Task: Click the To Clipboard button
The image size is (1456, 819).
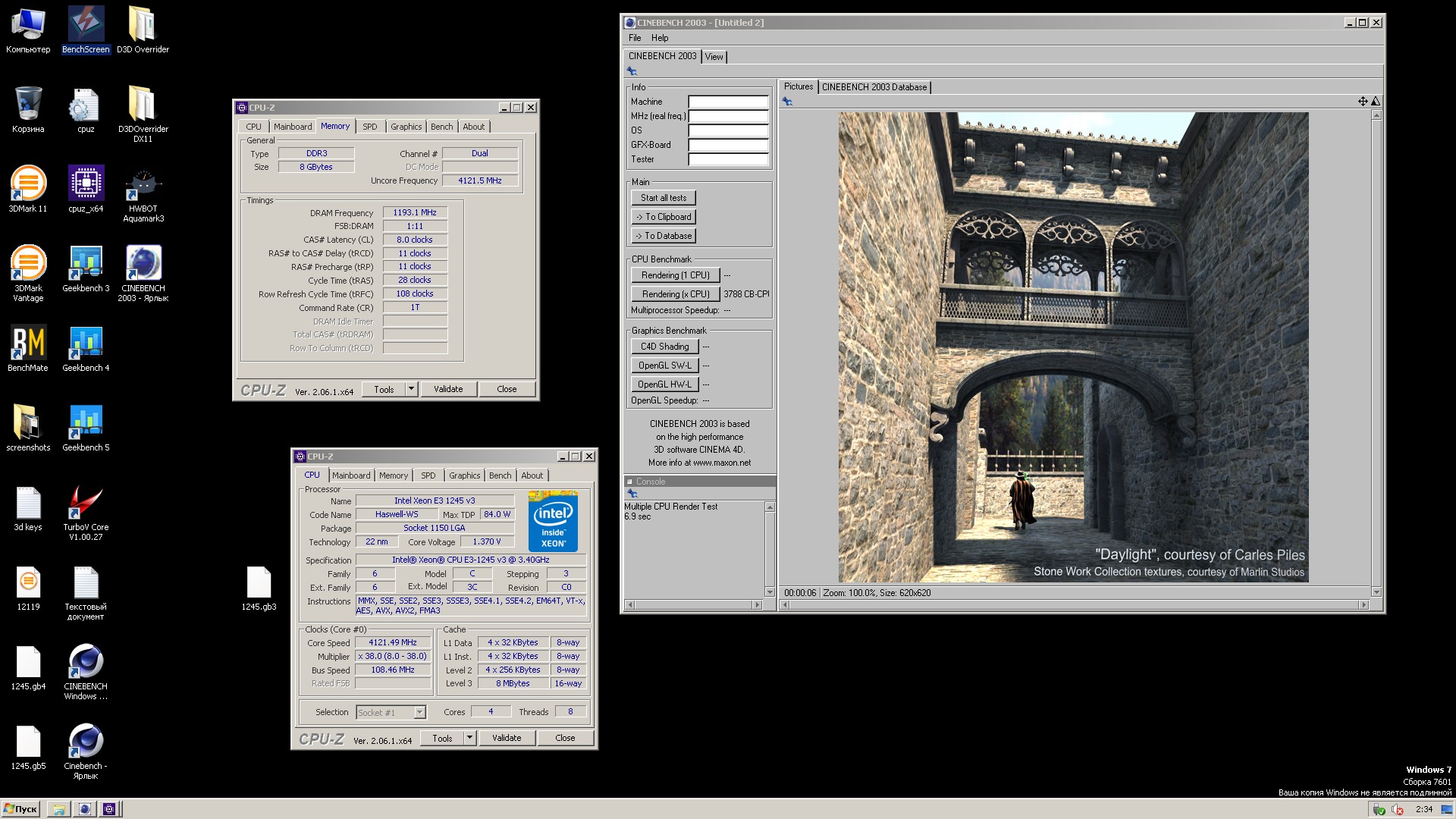Action: pyautogui.click(x=664, y=217)
